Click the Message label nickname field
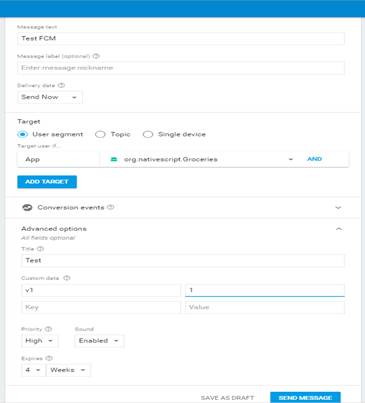 [x=181, y=68]
